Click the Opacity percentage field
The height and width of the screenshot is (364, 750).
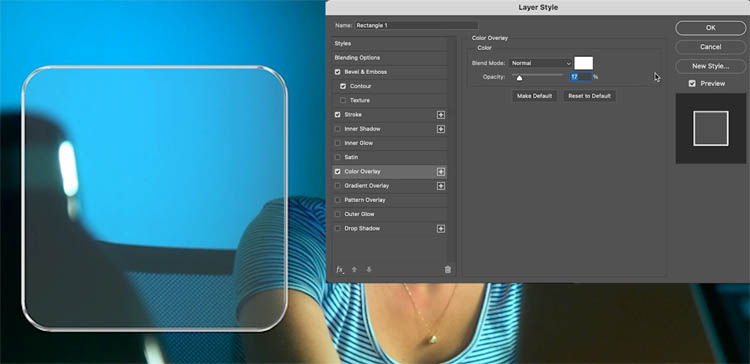[581, 77]
